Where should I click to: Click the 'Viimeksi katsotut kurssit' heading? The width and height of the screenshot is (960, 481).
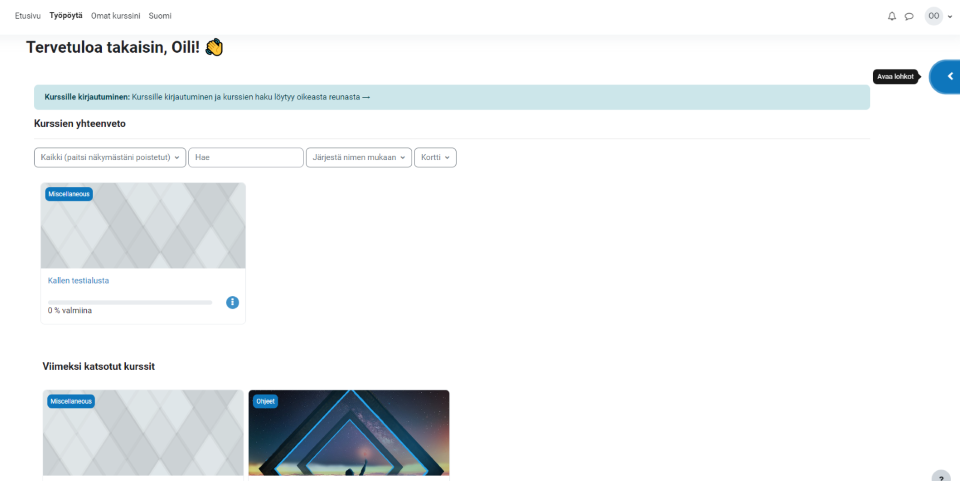pyautogui.click(x=99, y=367)
